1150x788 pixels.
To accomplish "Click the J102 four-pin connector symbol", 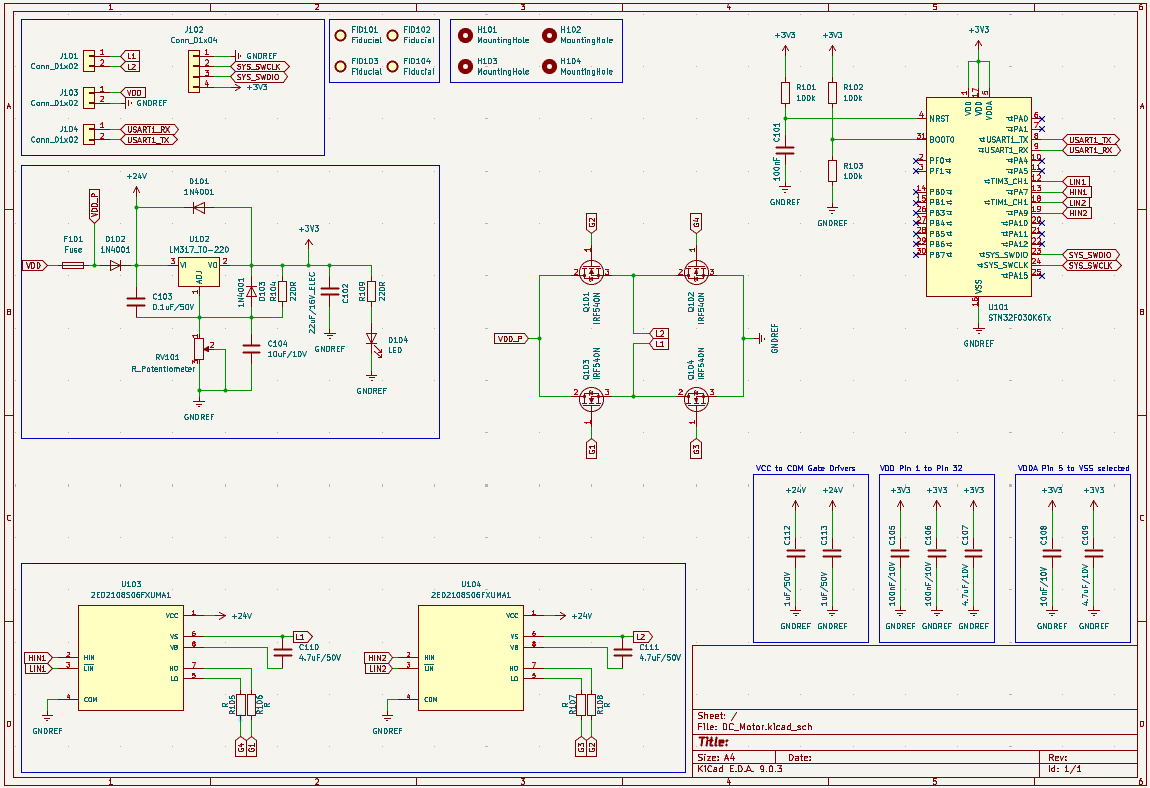I will point(194,70).
